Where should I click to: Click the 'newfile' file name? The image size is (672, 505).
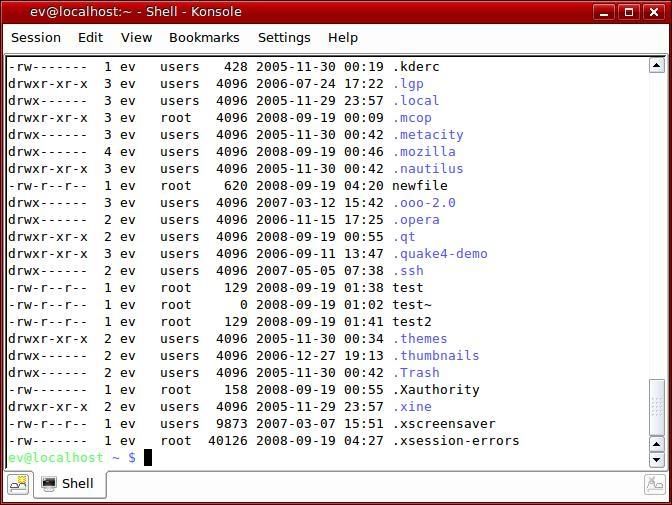click(x=420, y=186)
